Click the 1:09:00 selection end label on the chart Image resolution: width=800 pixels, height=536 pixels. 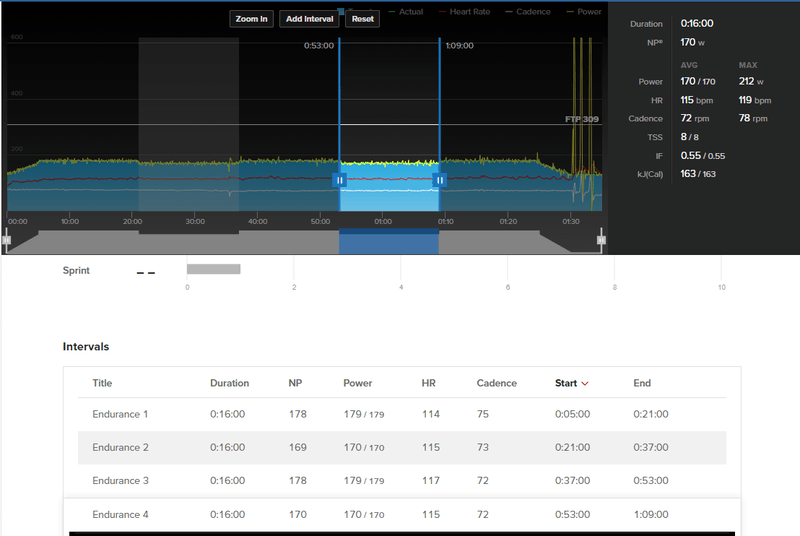click(459, 45)
